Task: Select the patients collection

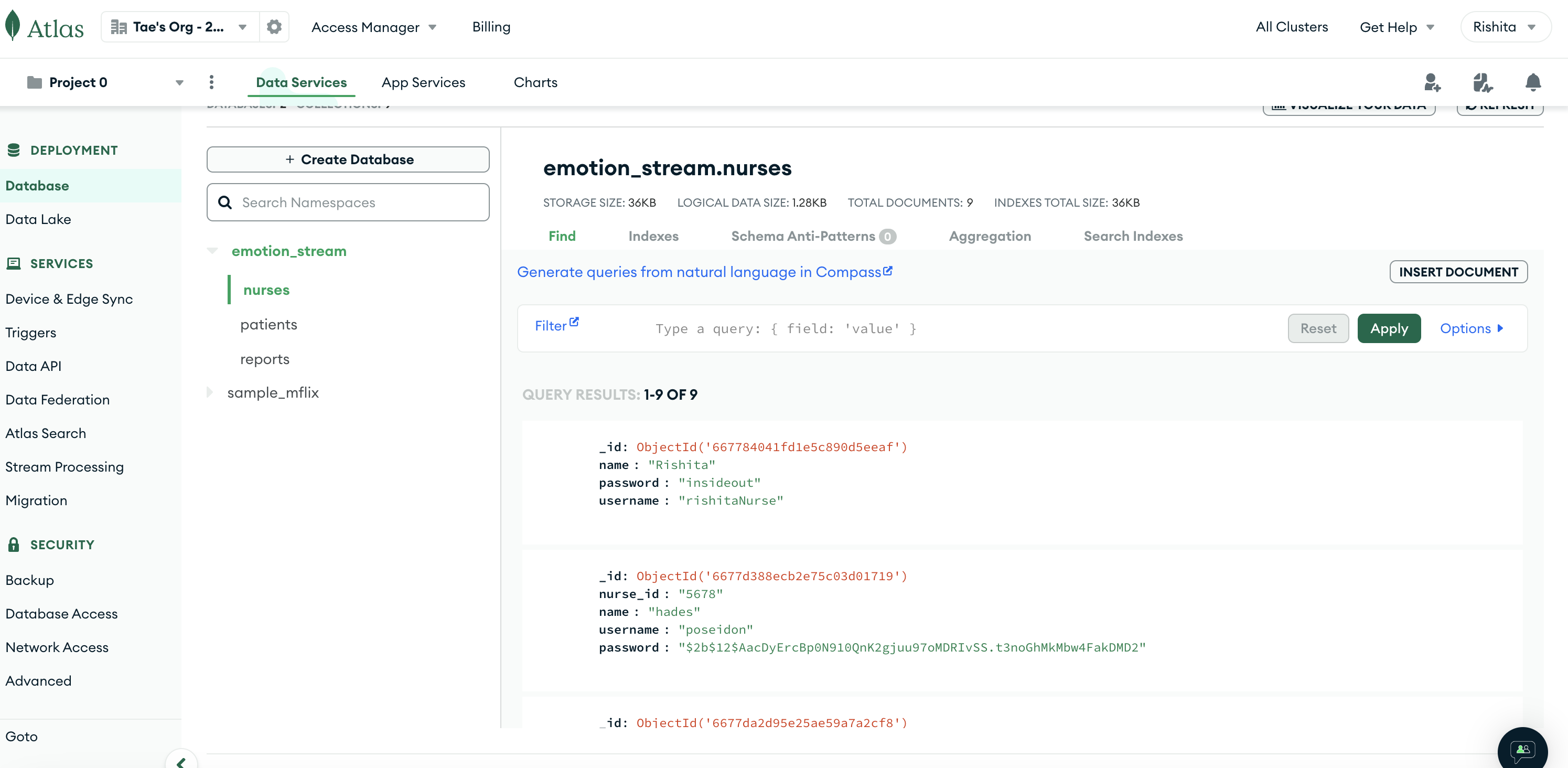Action: 269,324
